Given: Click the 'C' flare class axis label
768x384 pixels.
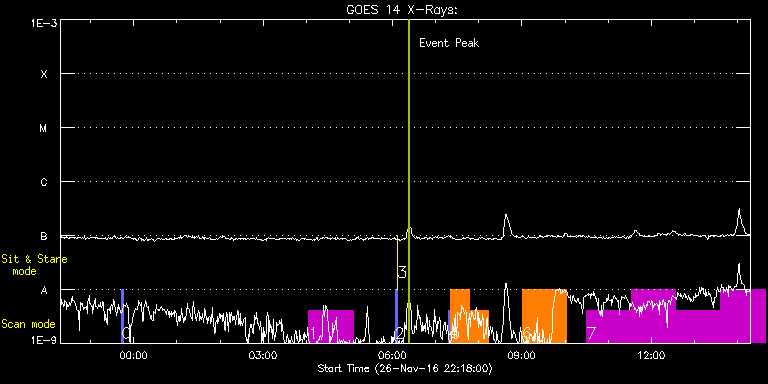Looking at the screenshot, I should (44, 182).
